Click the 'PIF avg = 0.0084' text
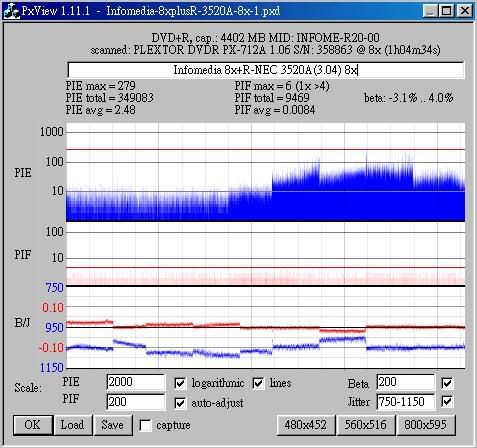The width and height of the screenshot is (477, 448). coord(275,110)
